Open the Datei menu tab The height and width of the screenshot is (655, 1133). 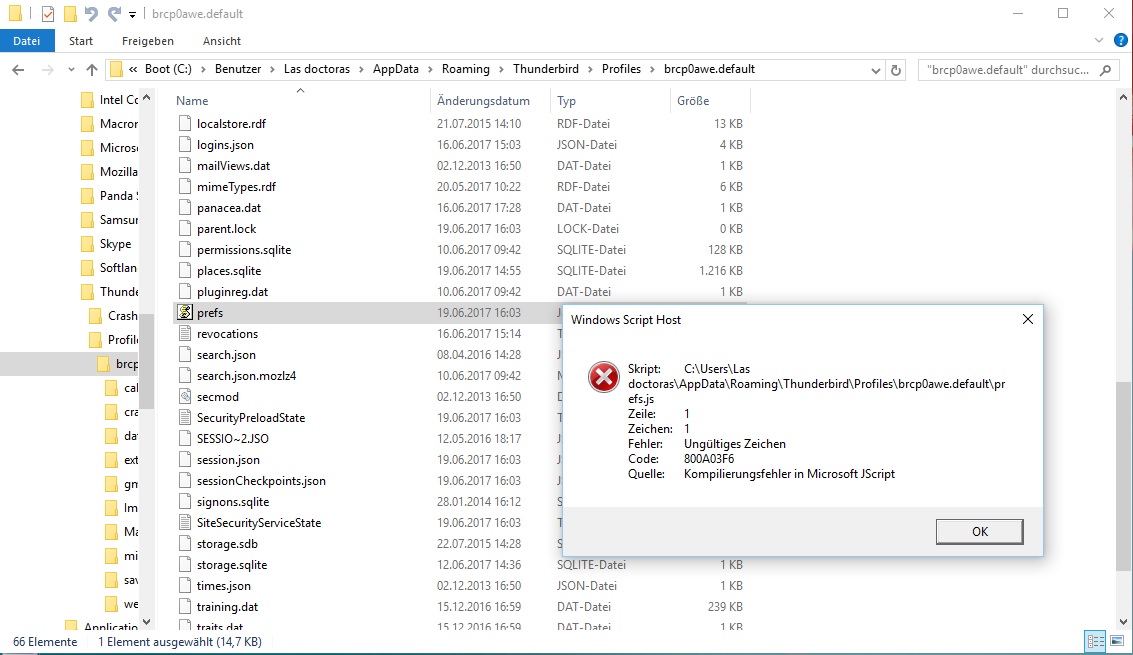tap(27, 41)
